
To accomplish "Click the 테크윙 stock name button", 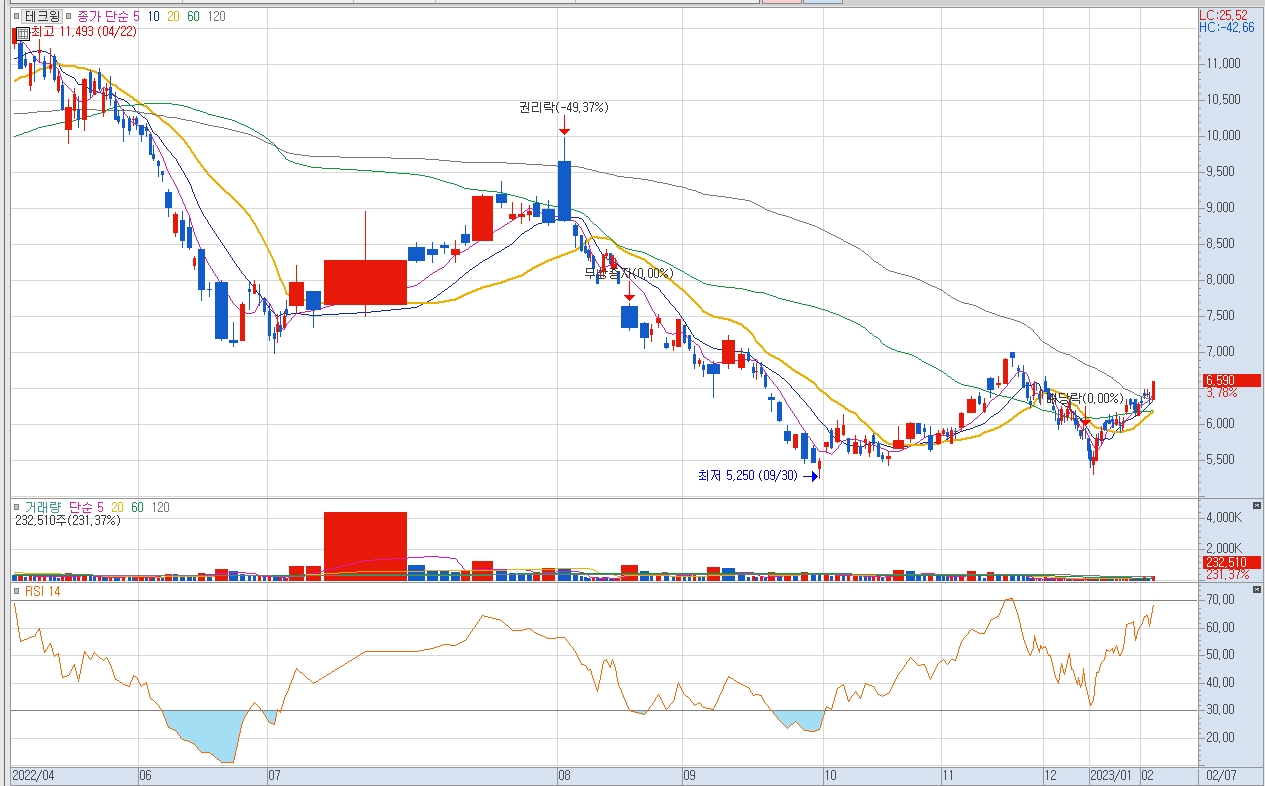I will pyautogui.click(x=42, y=16).
